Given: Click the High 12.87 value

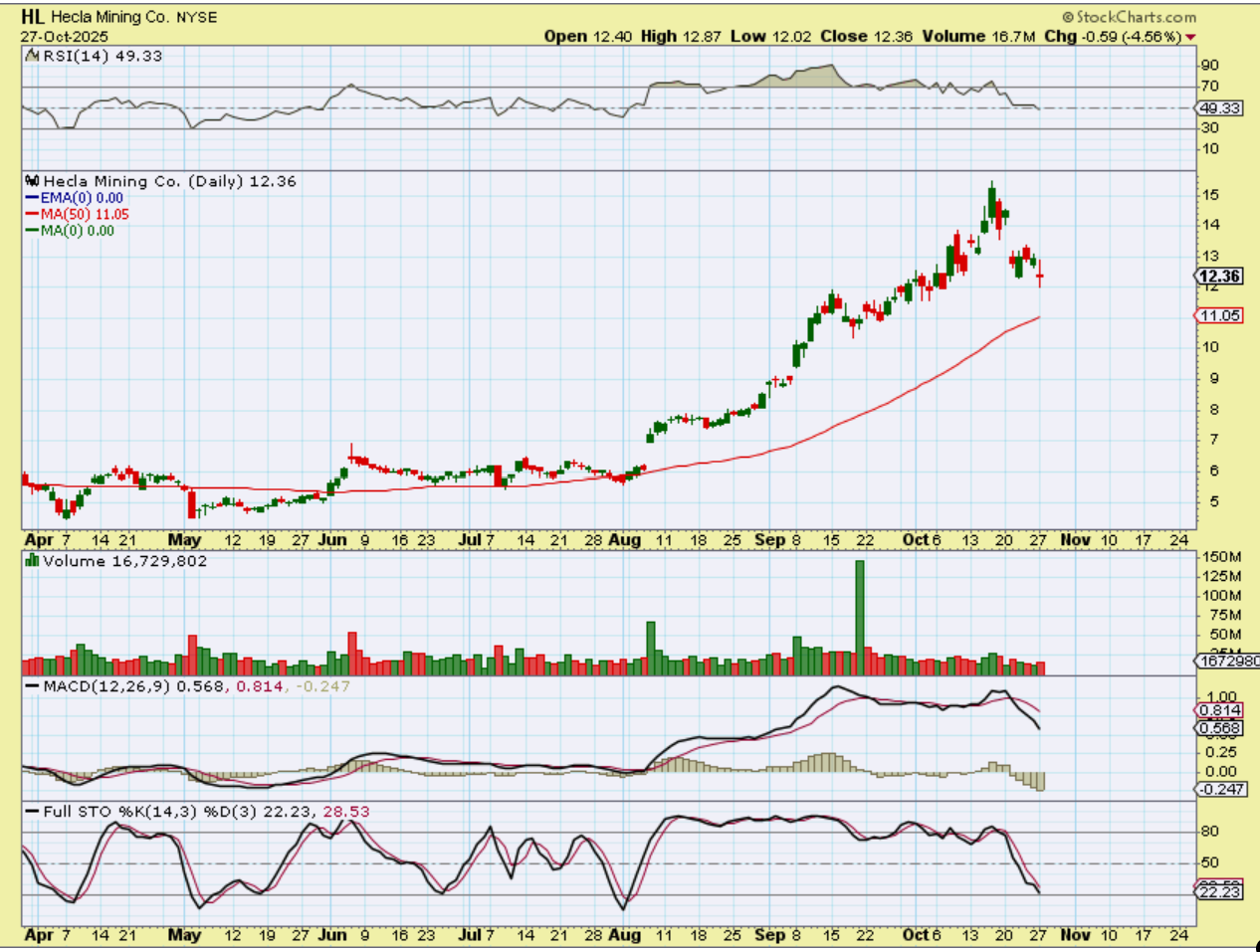Looking at the screenshot, I should 681,36.
